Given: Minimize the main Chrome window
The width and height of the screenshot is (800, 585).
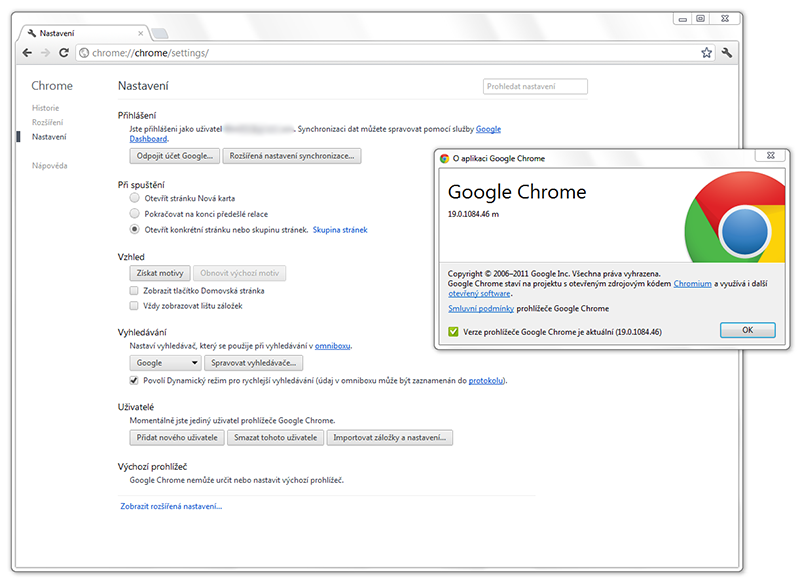Looking at the screenshot, I should 682,19.
